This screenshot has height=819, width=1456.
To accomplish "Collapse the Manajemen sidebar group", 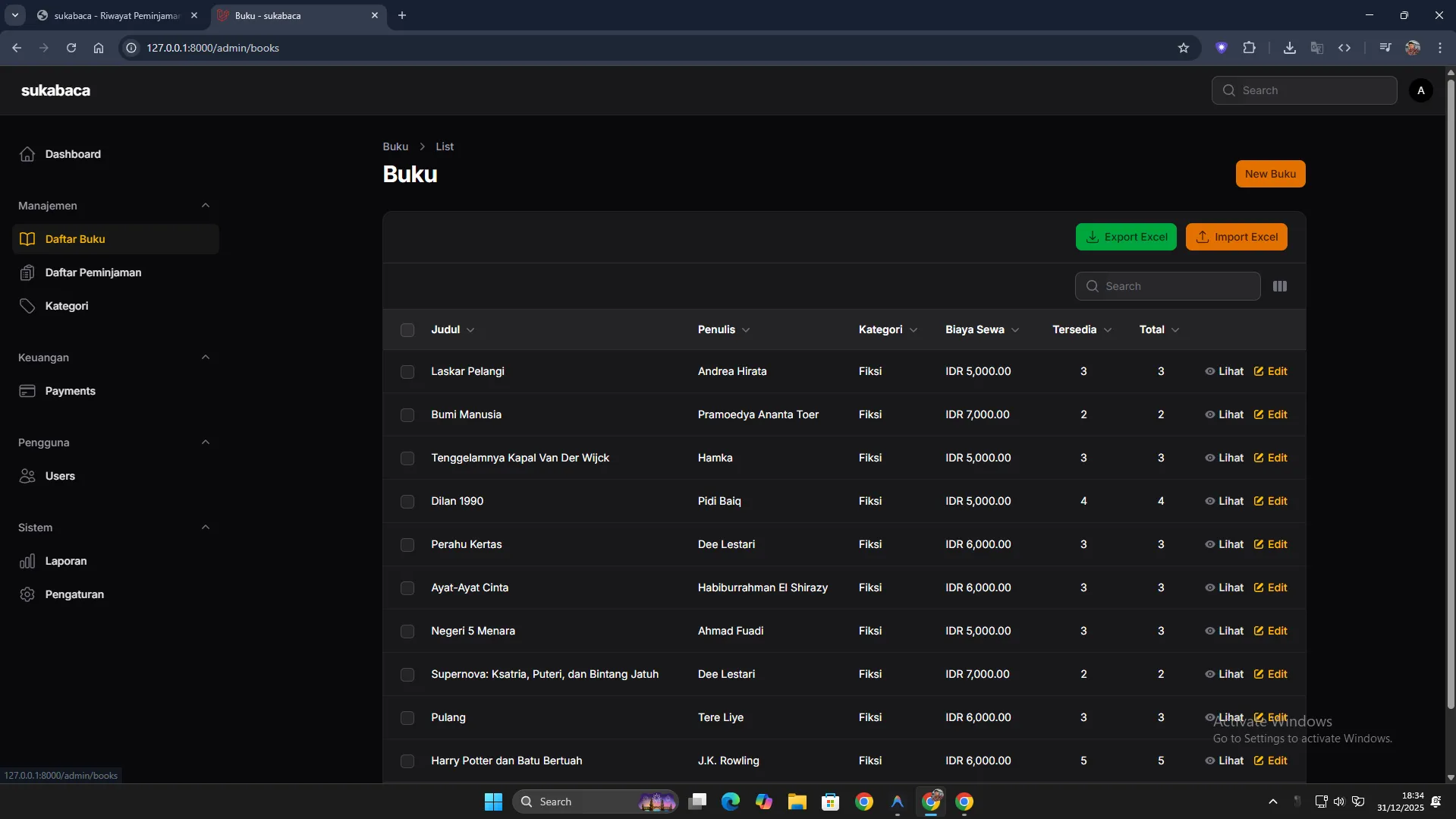I will point(205,206).
